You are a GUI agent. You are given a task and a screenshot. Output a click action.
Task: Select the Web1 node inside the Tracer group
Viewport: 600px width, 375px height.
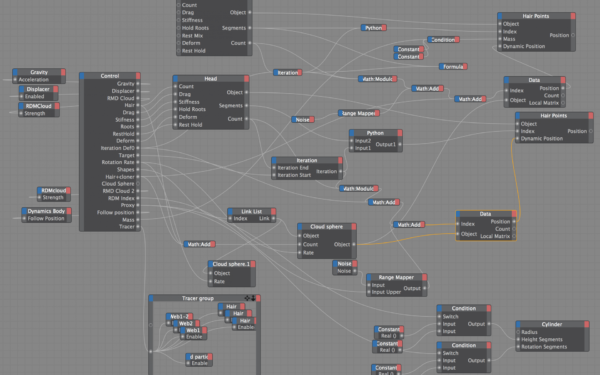[x=193, y=330]
